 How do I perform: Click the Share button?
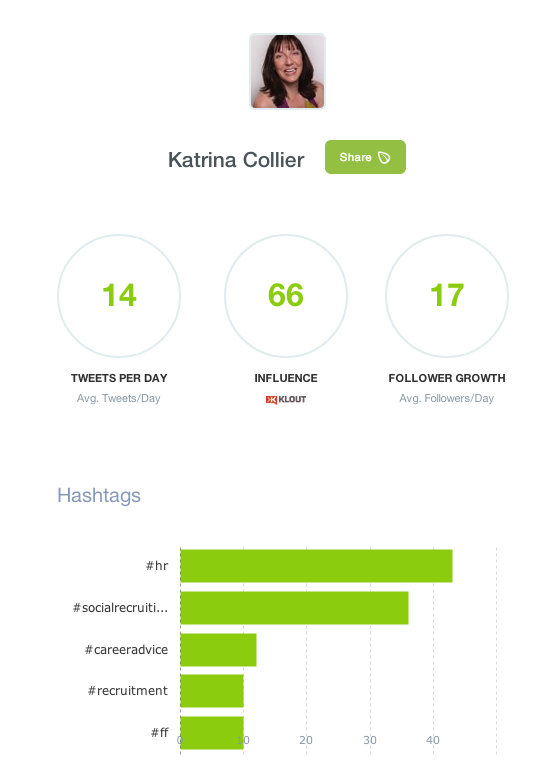click(x=365, y=157)
